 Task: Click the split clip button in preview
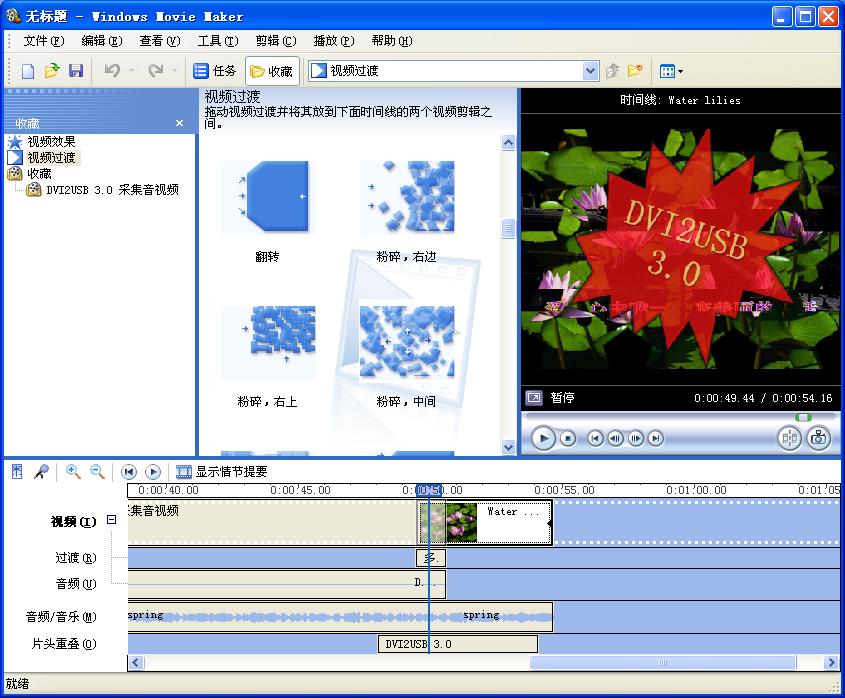(x=790, y=438)
